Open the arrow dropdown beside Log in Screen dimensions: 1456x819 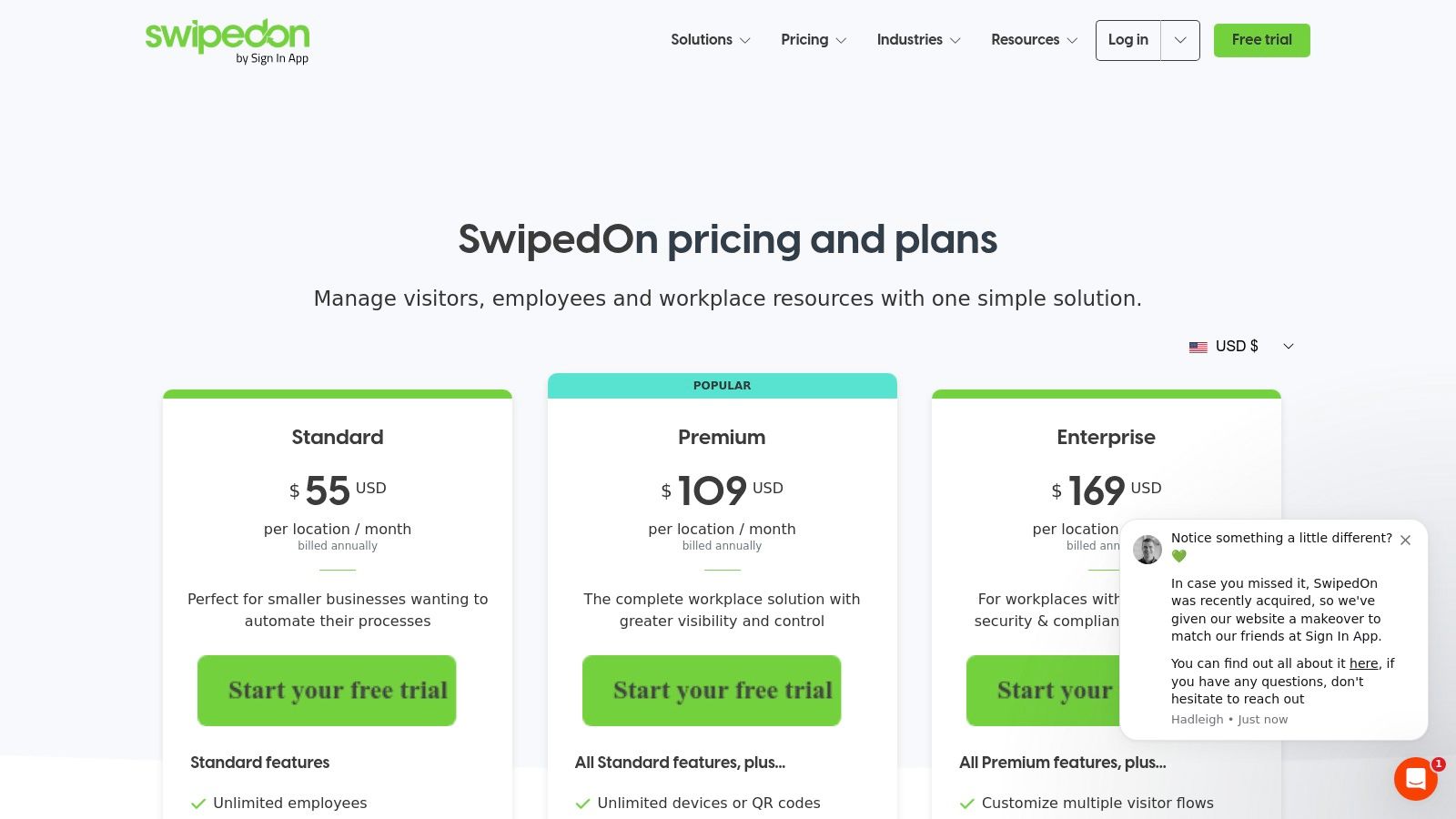(x=1180, y=40)
